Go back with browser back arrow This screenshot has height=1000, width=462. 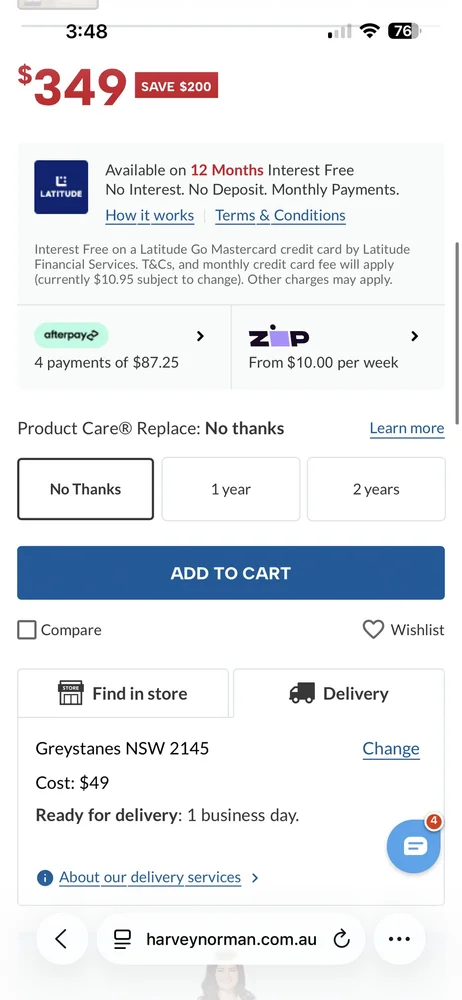pos(61,939)
